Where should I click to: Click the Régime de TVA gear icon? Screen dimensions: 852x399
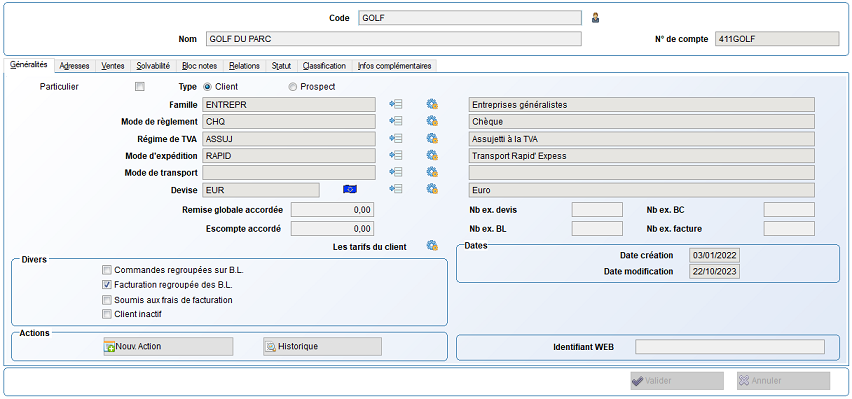pyautogui.click(x=433, y=139)
